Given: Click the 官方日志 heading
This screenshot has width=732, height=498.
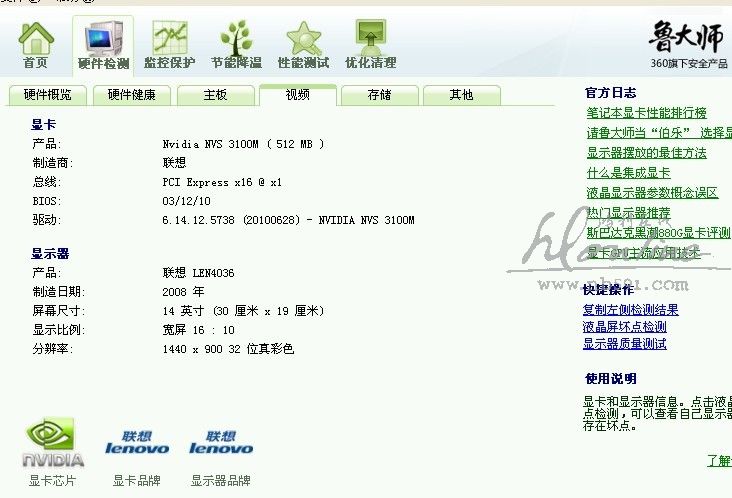Looking at the screenshot, I should click(611, 93).
